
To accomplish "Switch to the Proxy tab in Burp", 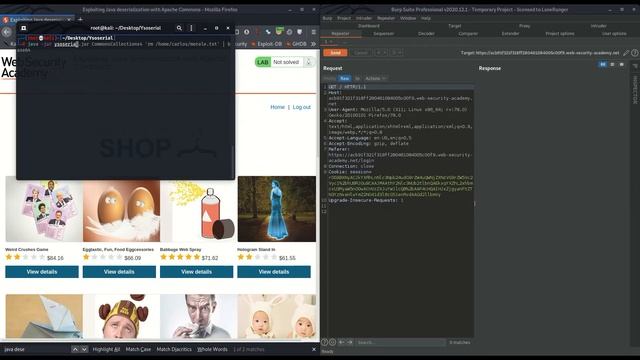I will 524,26.
